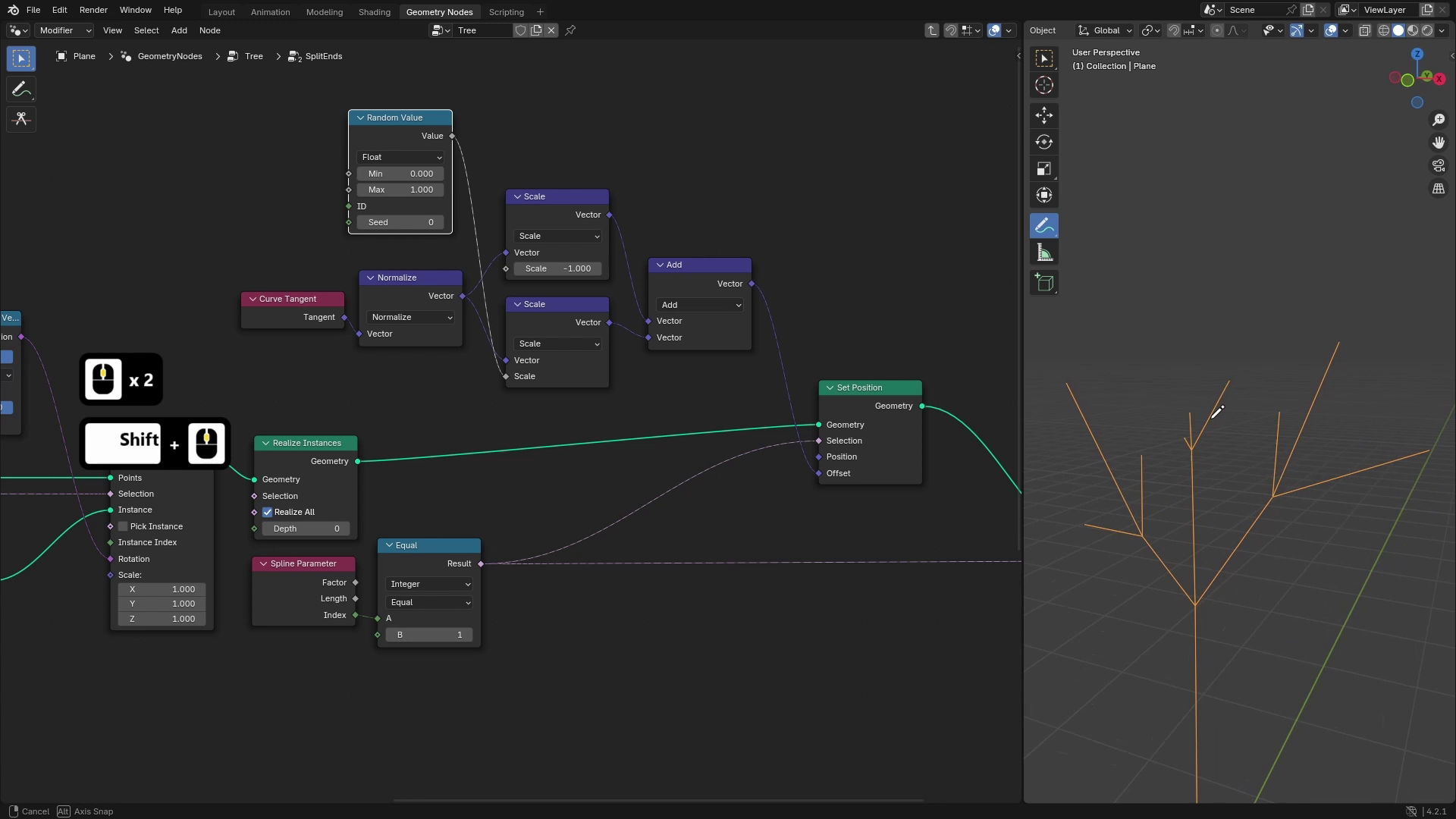Screen dimensions: 1456x819
Task: Shield the Tree node group with fake user
Action: [x=520, y=30]
